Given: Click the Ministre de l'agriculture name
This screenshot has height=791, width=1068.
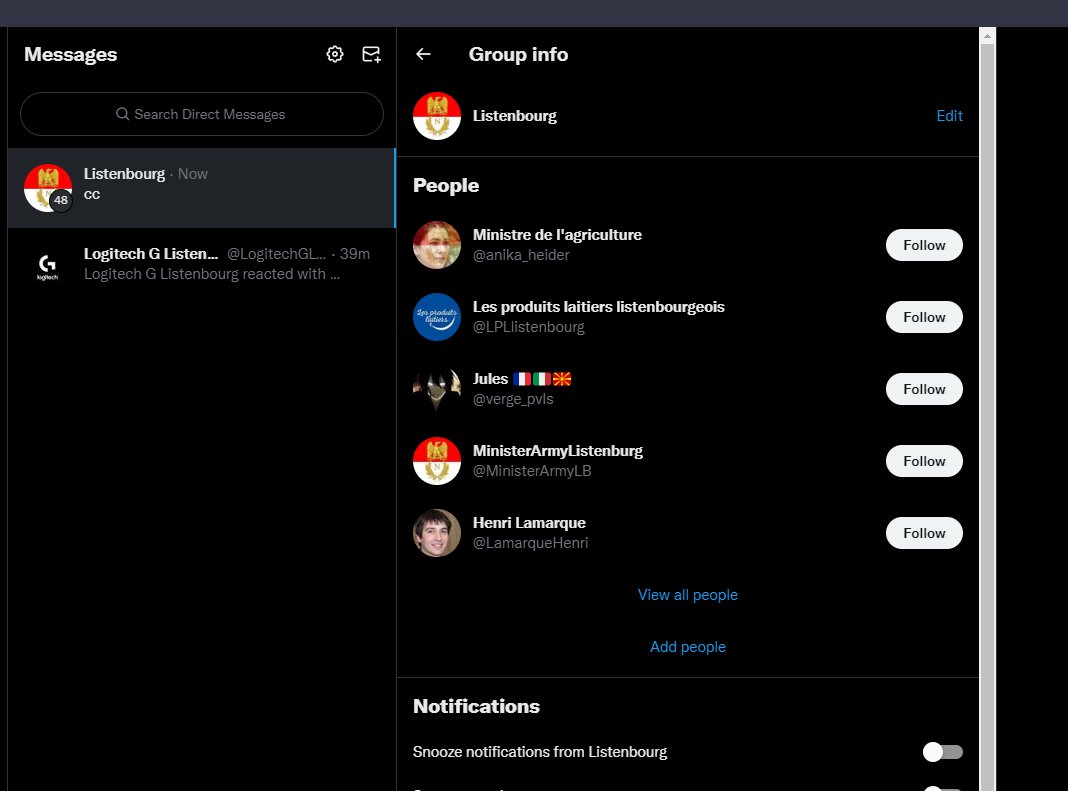Looking at the screenshot, I should click(x=557, y=234).
